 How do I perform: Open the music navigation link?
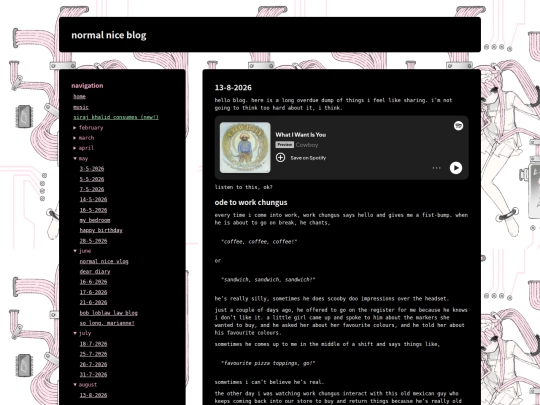[81, 107]
